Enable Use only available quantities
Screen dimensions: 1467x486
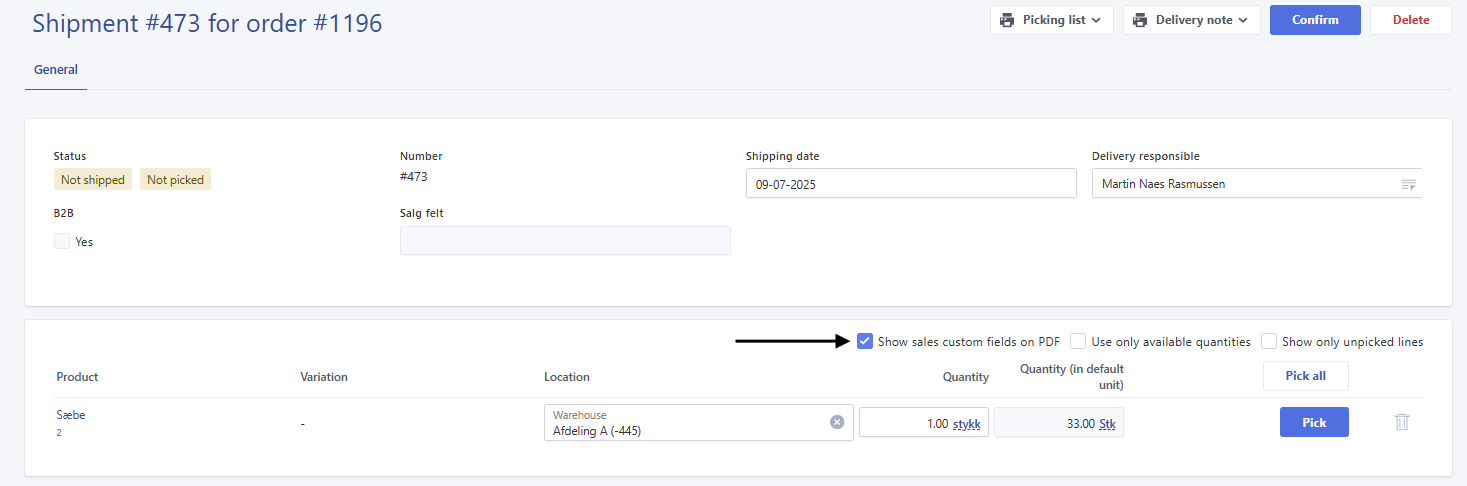click(1078, 341)
